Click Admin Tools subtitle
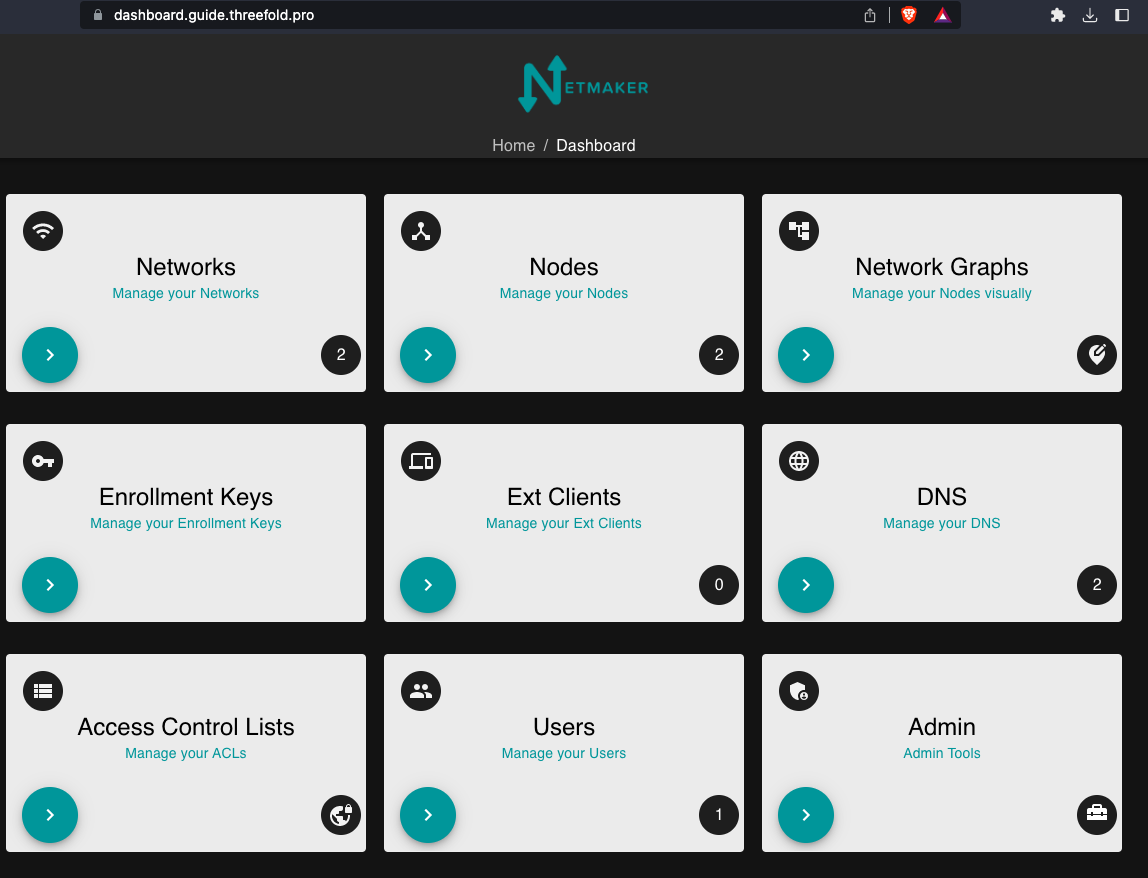This screenshot has height=878, width=1148. [x=942, y=753]
